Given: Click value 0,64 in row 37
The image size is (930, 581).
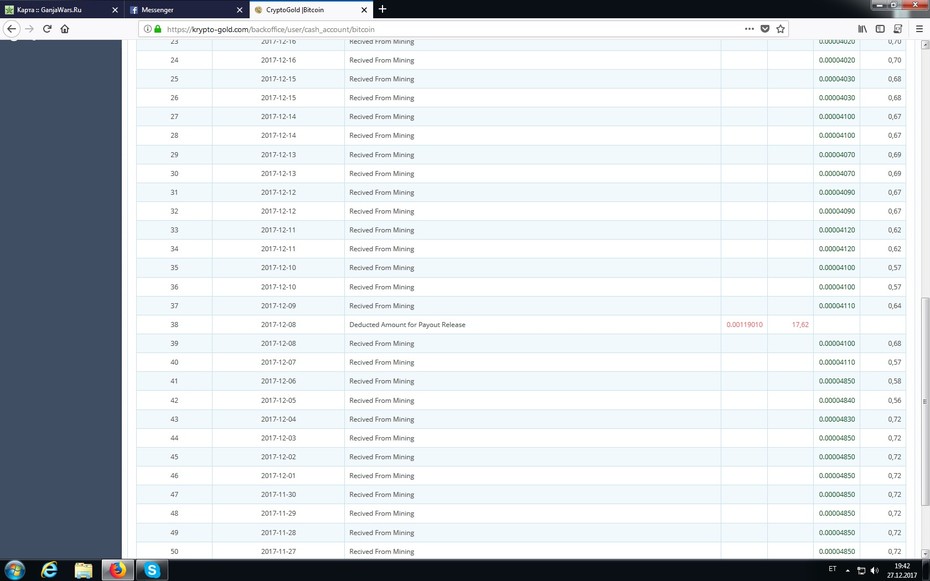Looking at the screenshot, I should [x=894, y=306].
